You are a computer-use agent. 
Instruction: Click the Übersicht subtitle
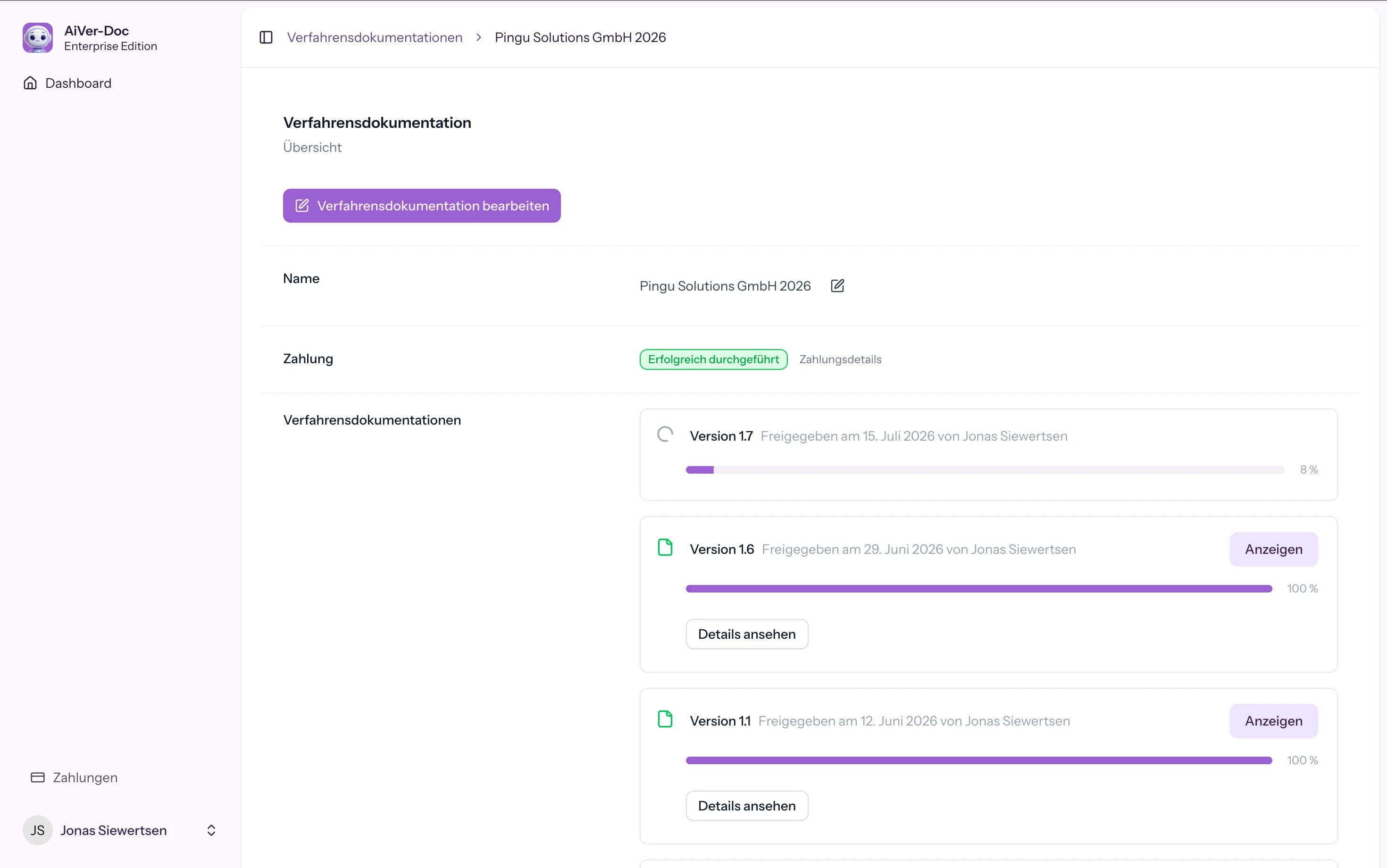312,148
